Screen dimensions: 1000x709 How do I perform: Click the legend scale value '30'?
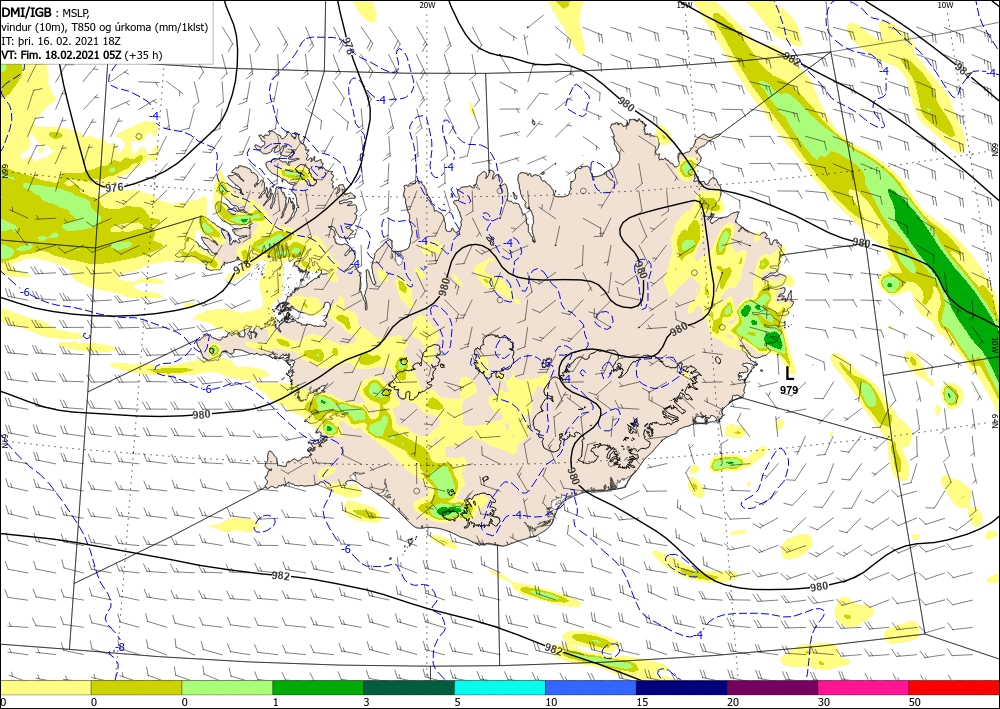pos(823,702)
